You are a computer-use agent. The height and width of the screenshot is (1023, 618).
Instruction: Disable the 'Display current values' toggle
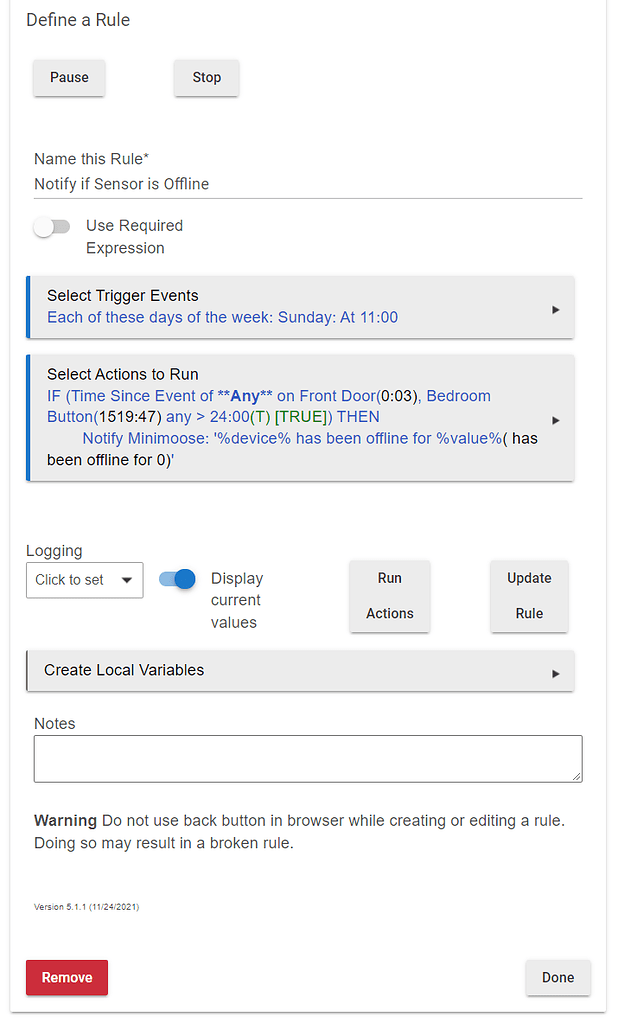pyautogui.click(x=176, y=579)
